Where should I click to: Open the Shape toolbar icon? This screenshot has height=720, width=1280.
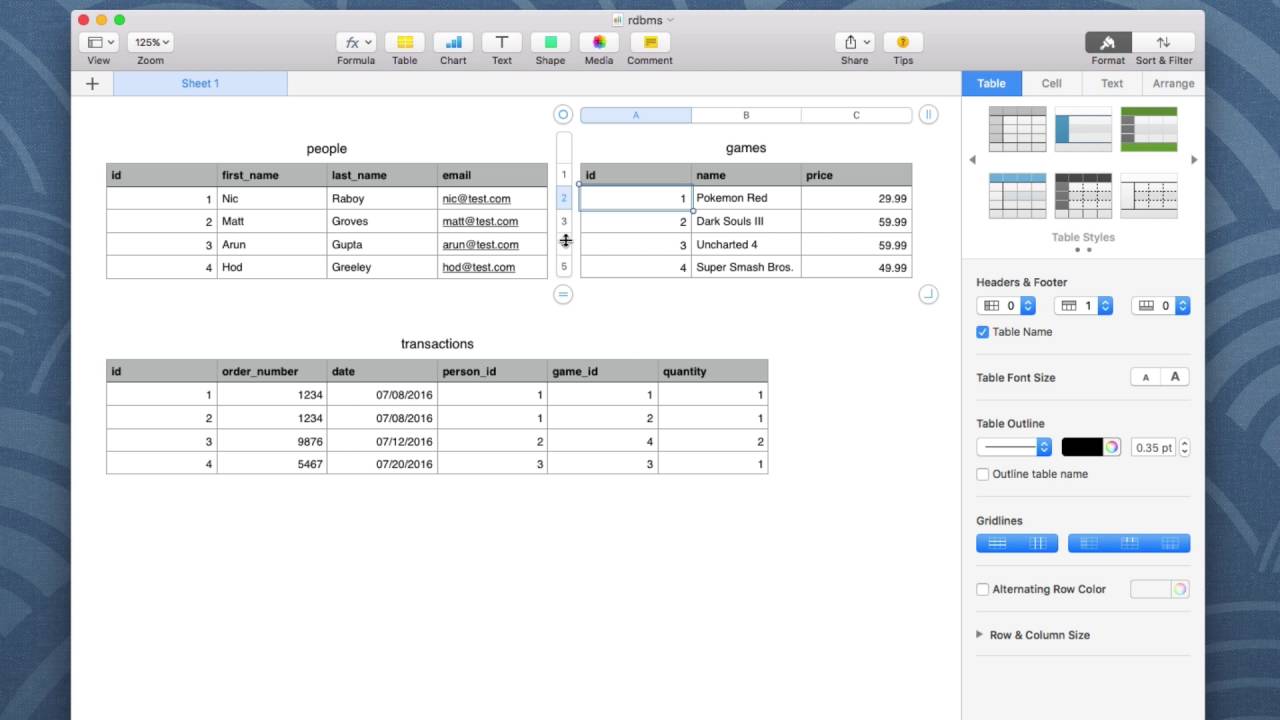(550, 42)
